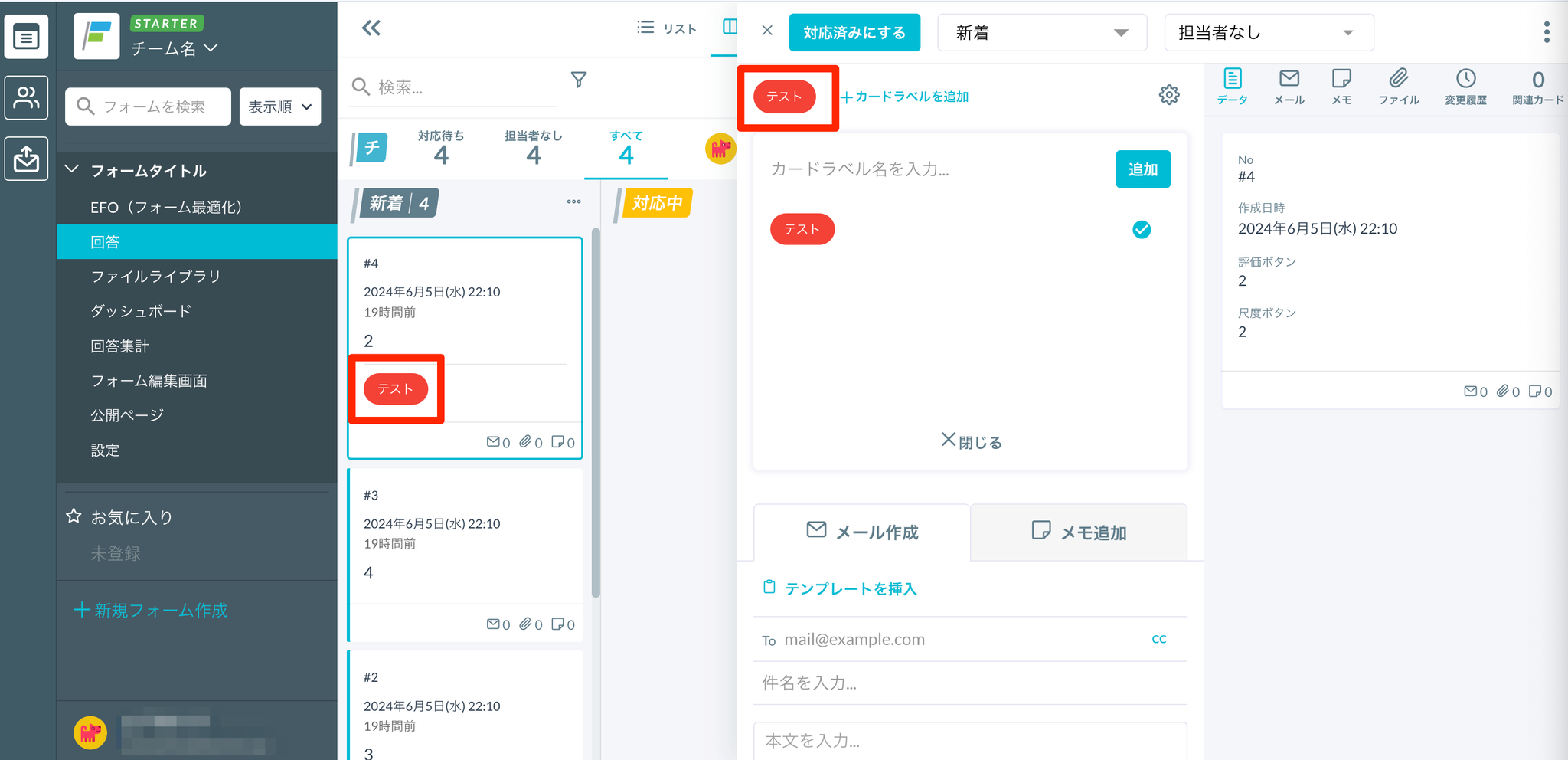Click カードラベルを追加 link
1568x760 pixels.
905,97
